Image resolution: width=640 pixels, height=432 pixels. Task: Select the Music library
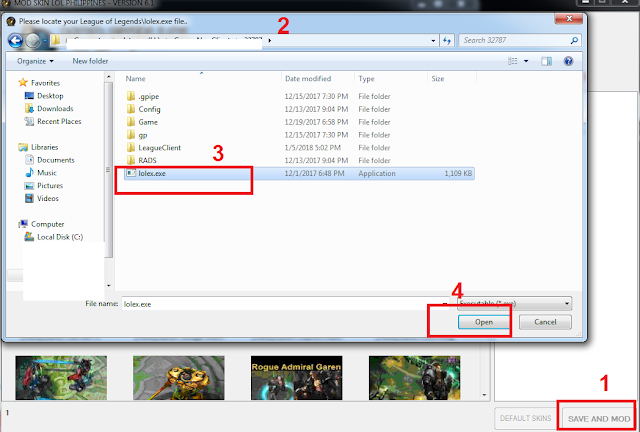coord(40,173)
